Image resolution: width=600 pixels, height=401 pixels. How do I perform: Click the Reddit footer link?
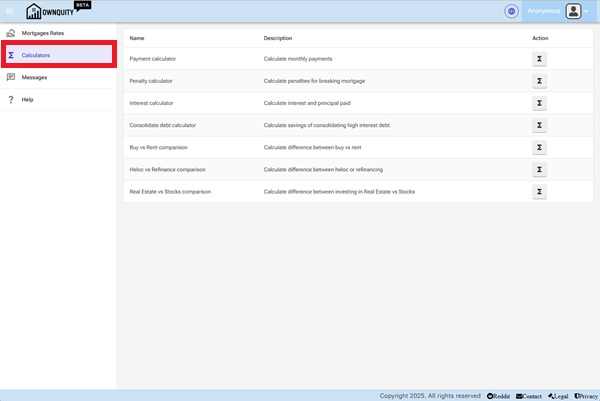pyautogui.click(x=498, y=395)
